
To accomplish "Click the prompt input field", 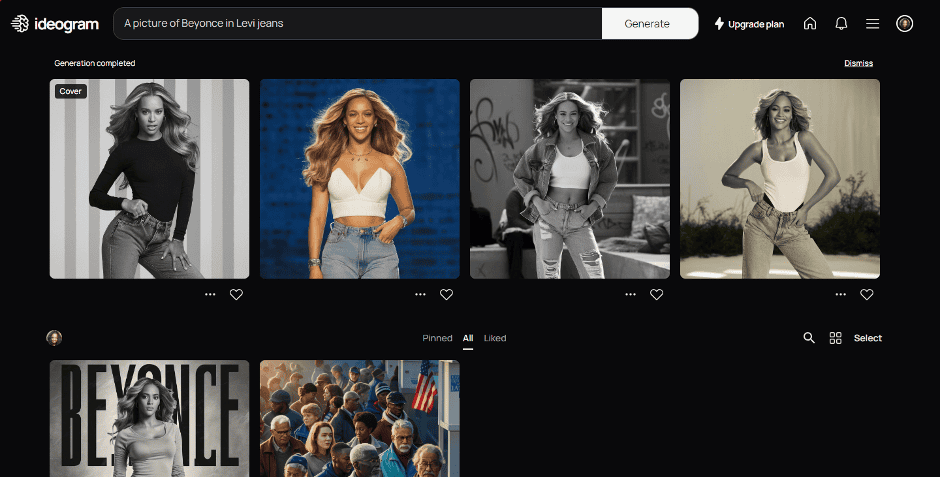I will 358,23.
